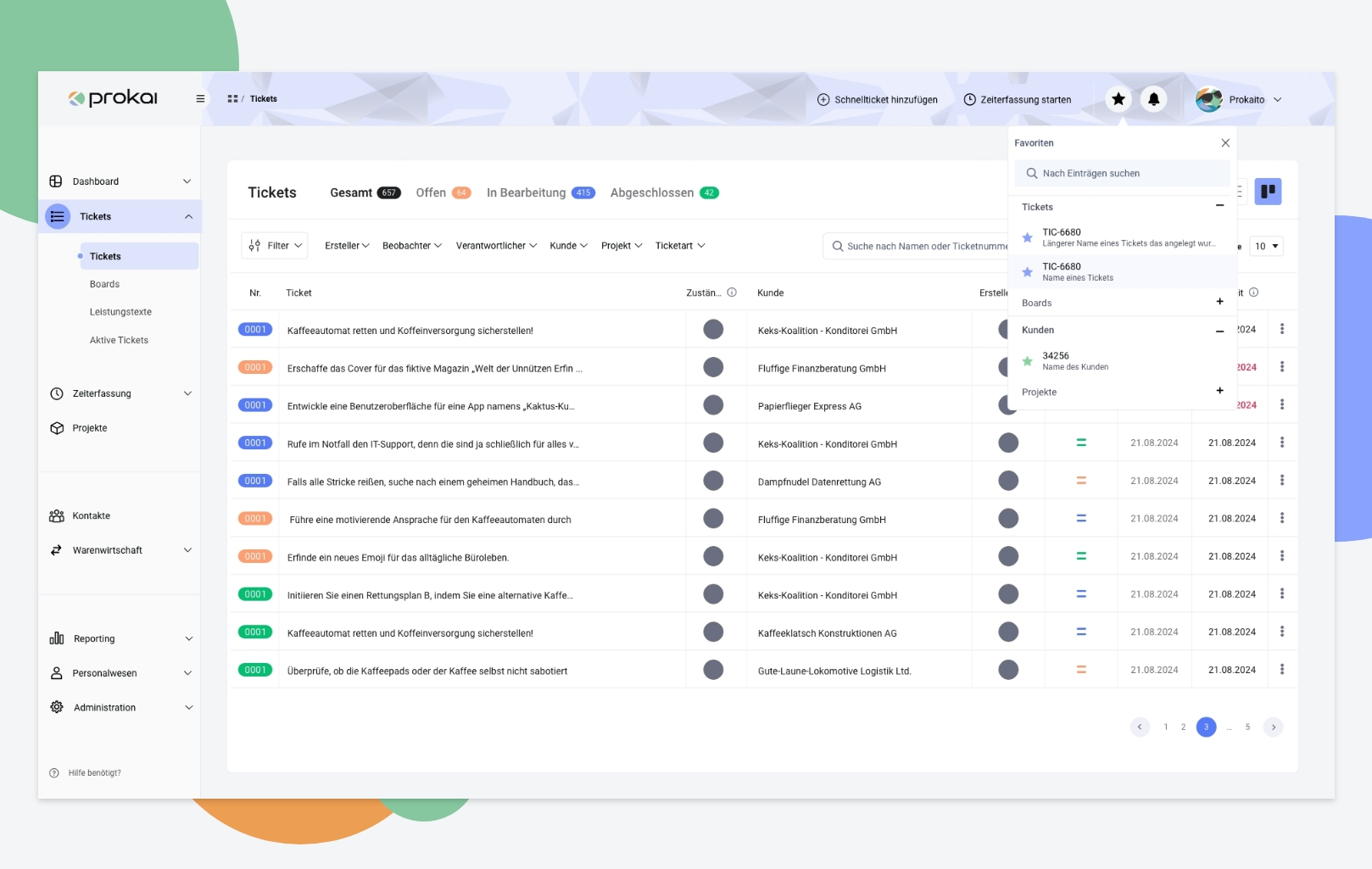Click the Zeiterfassung clock icon in sidebar
The image size is (1372, 869).
tap(57, 393)
